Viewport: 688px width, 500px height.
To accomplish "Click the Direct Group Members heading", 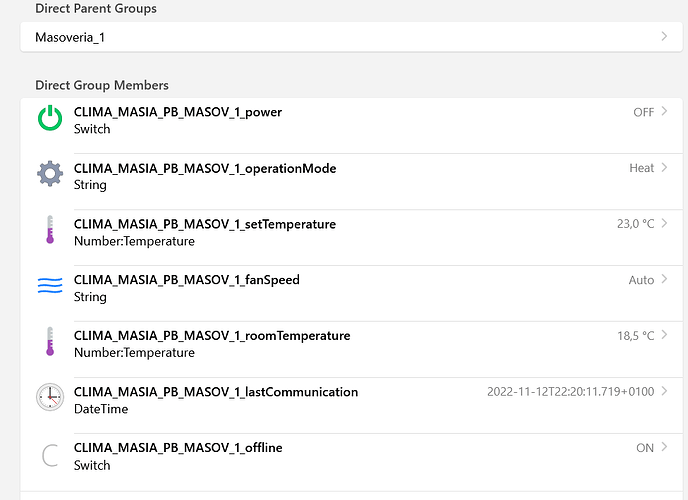I will tap(102, 85).
